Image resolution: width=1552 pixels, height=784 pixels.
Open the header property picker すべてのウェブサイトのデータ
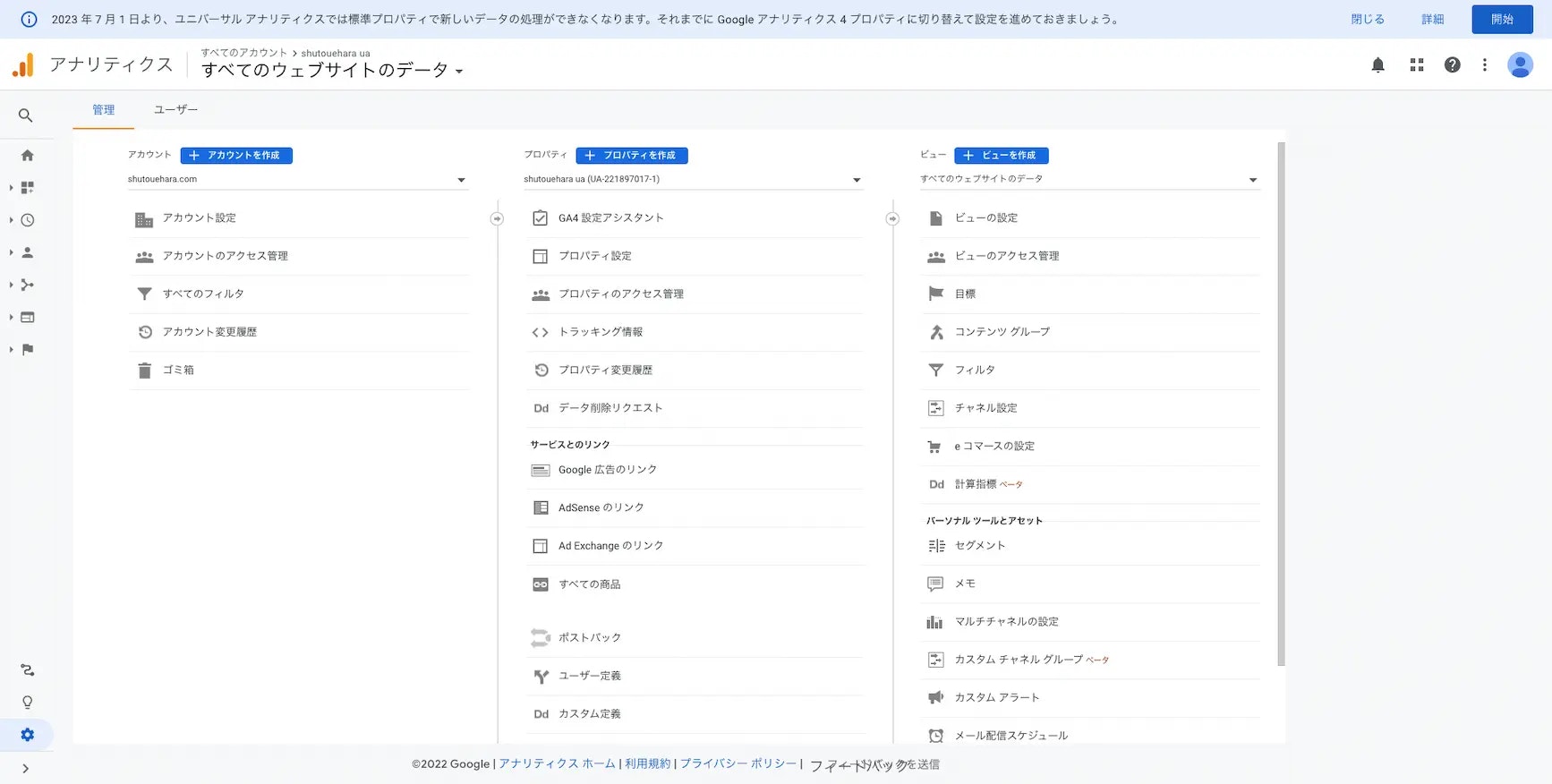coord(332,70)
